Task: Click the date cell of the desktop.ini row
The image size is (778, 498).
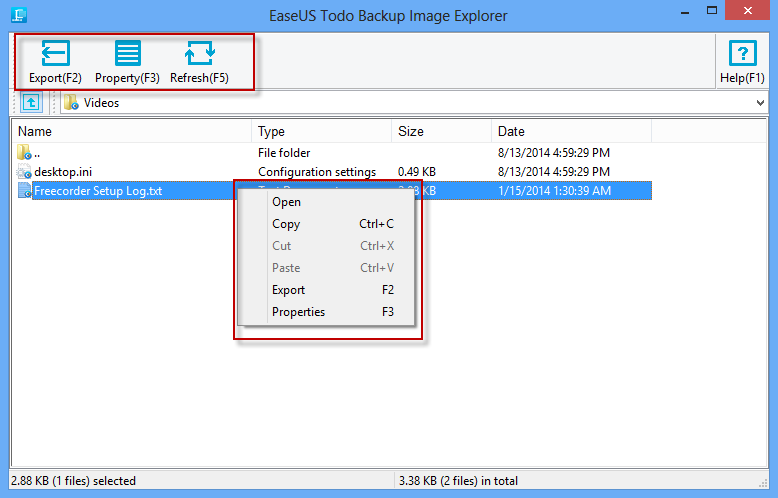Action: click(554, 172)
